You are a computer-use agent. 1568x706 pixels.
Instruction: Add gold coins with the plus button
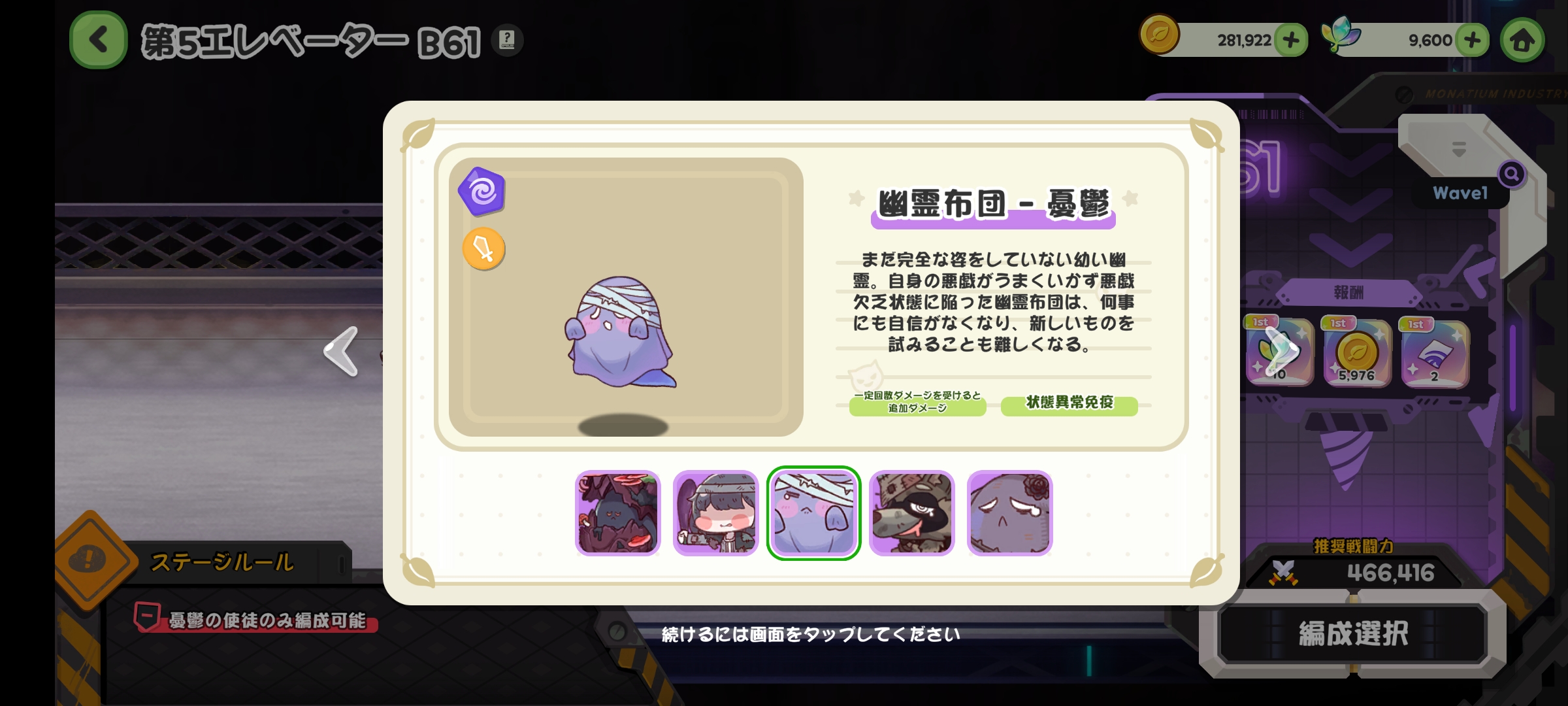tap(1291, 40)
